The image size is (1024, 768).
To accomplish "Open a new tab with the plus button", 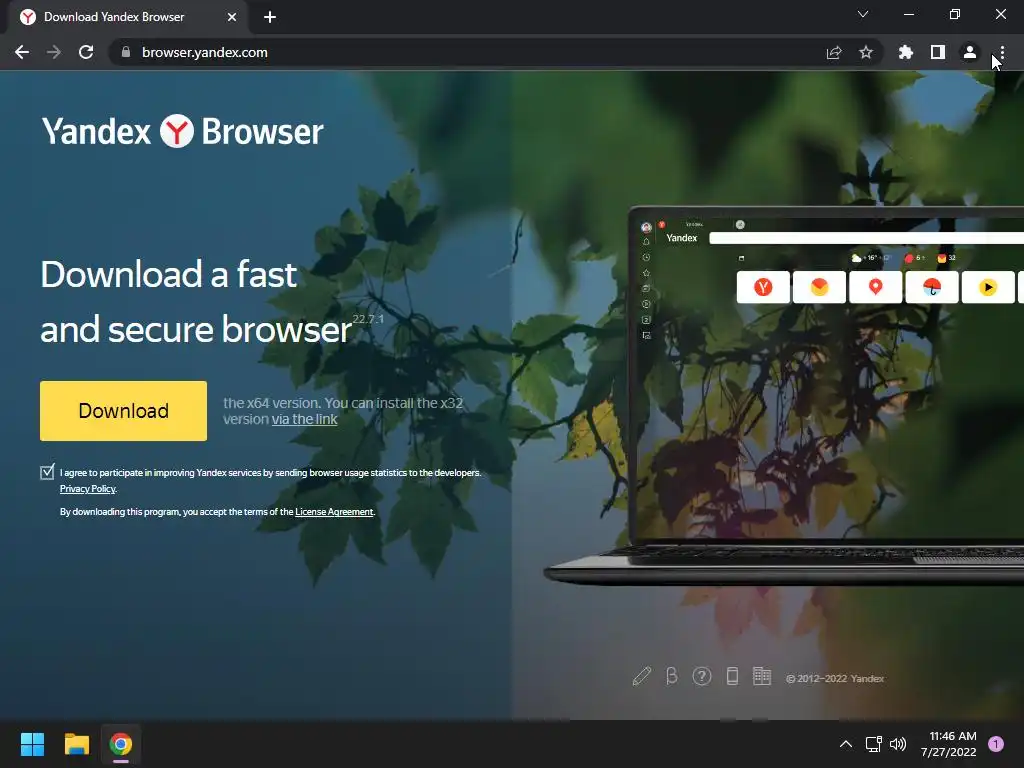I will click(270, 17).
